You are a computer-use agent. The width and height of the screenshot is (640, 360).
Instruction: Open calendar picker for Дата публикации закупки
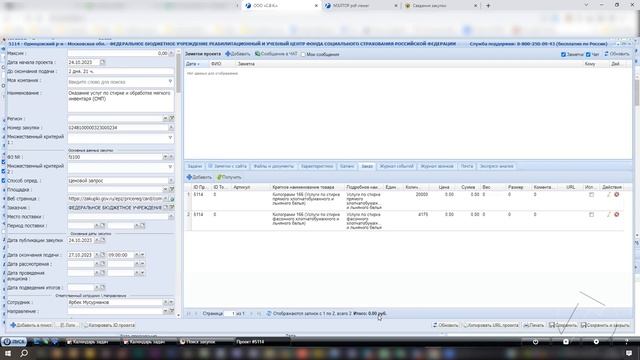102,240
